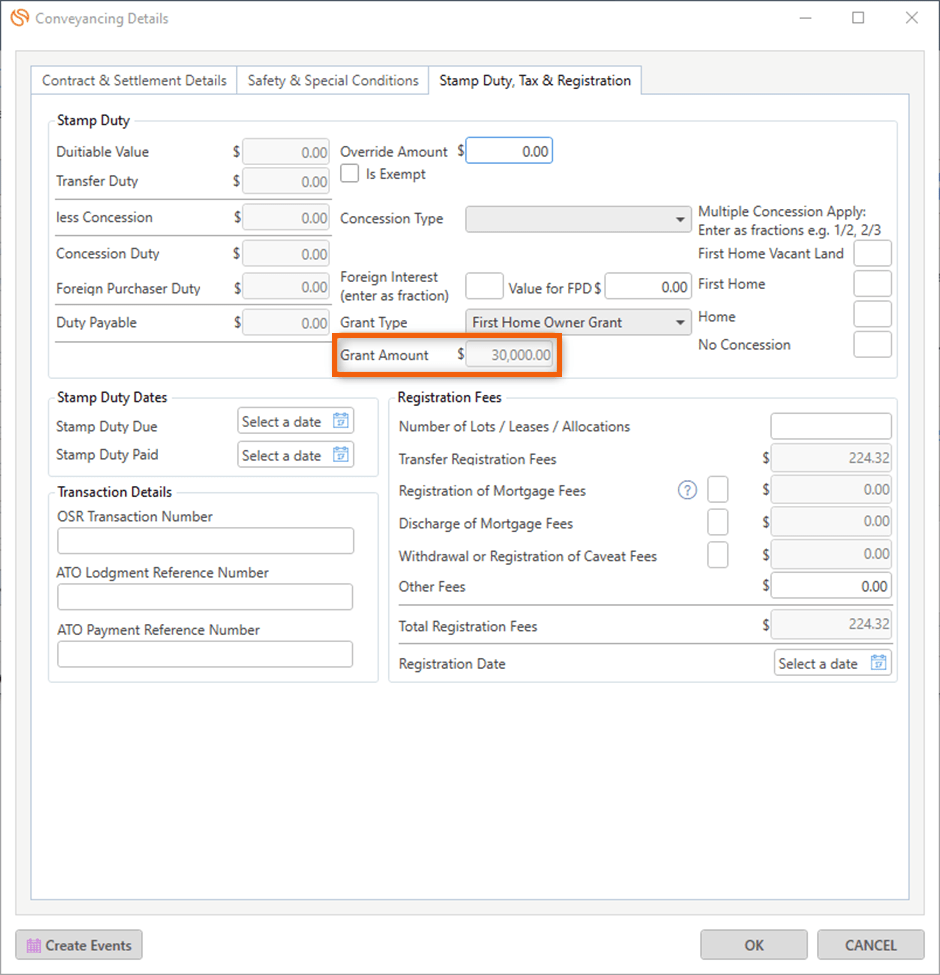Enable Registration of Mortgage Fees checkbox
The image size is (940, 975).
pos(717,489)
